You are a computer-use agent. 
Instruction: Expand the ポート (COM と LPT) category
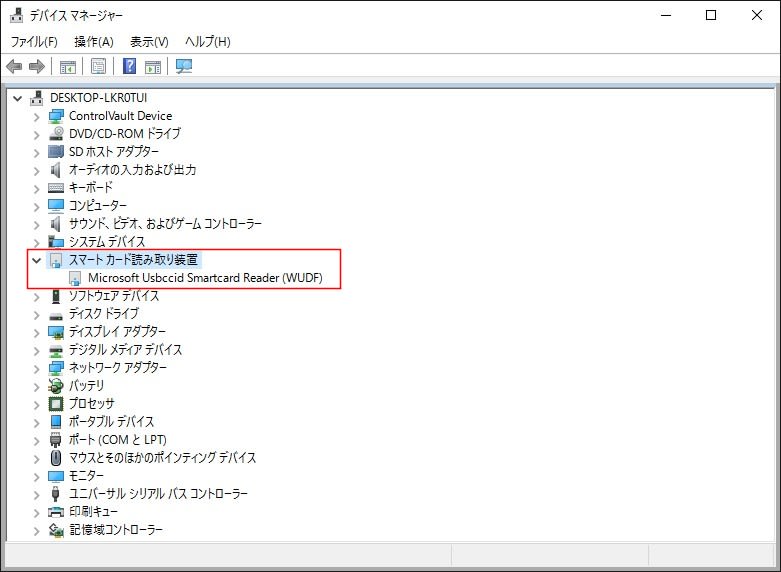(x=36, y=440)
